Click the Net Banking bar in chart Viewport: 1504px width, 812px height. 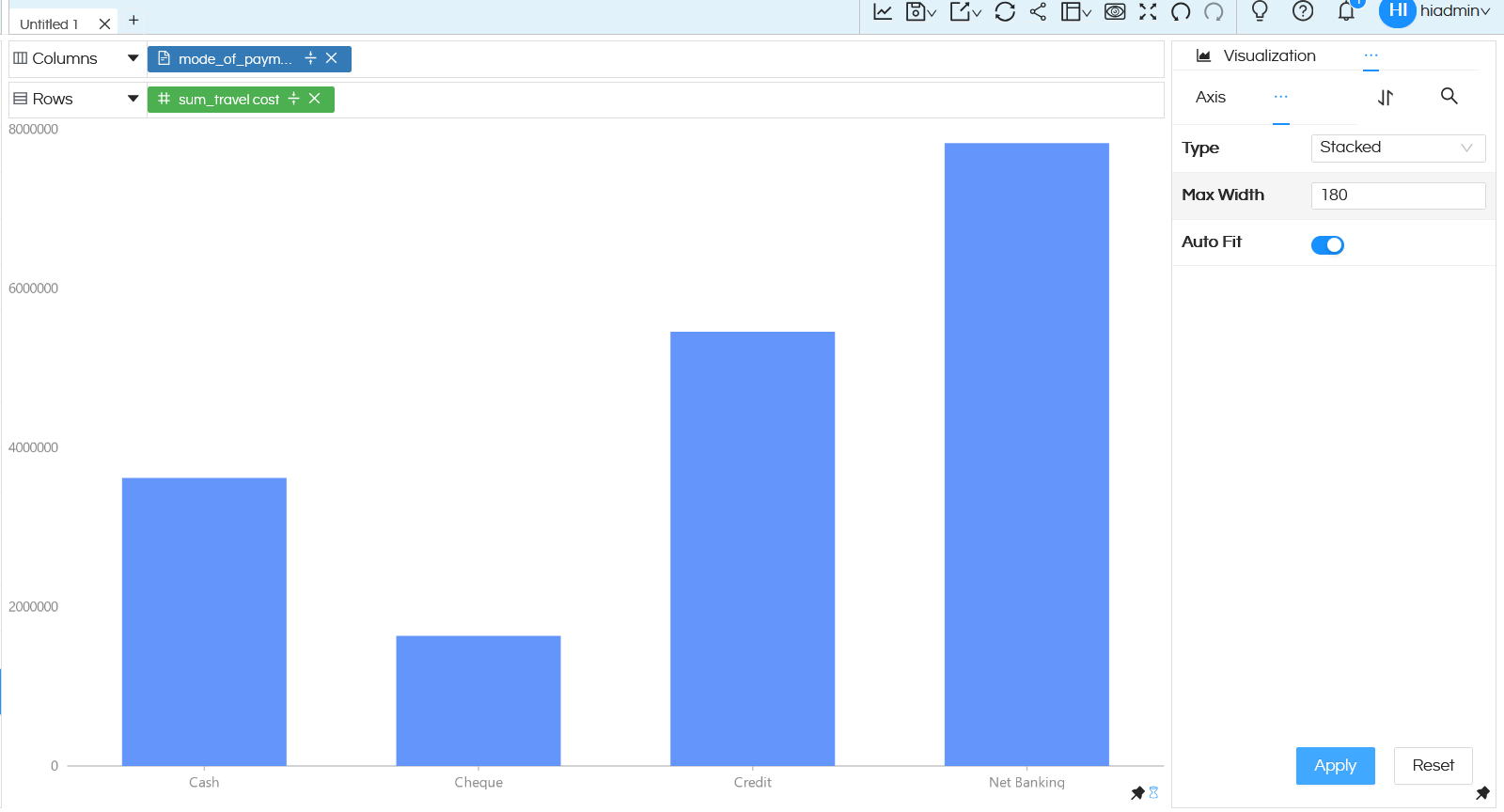[1026, 455]
